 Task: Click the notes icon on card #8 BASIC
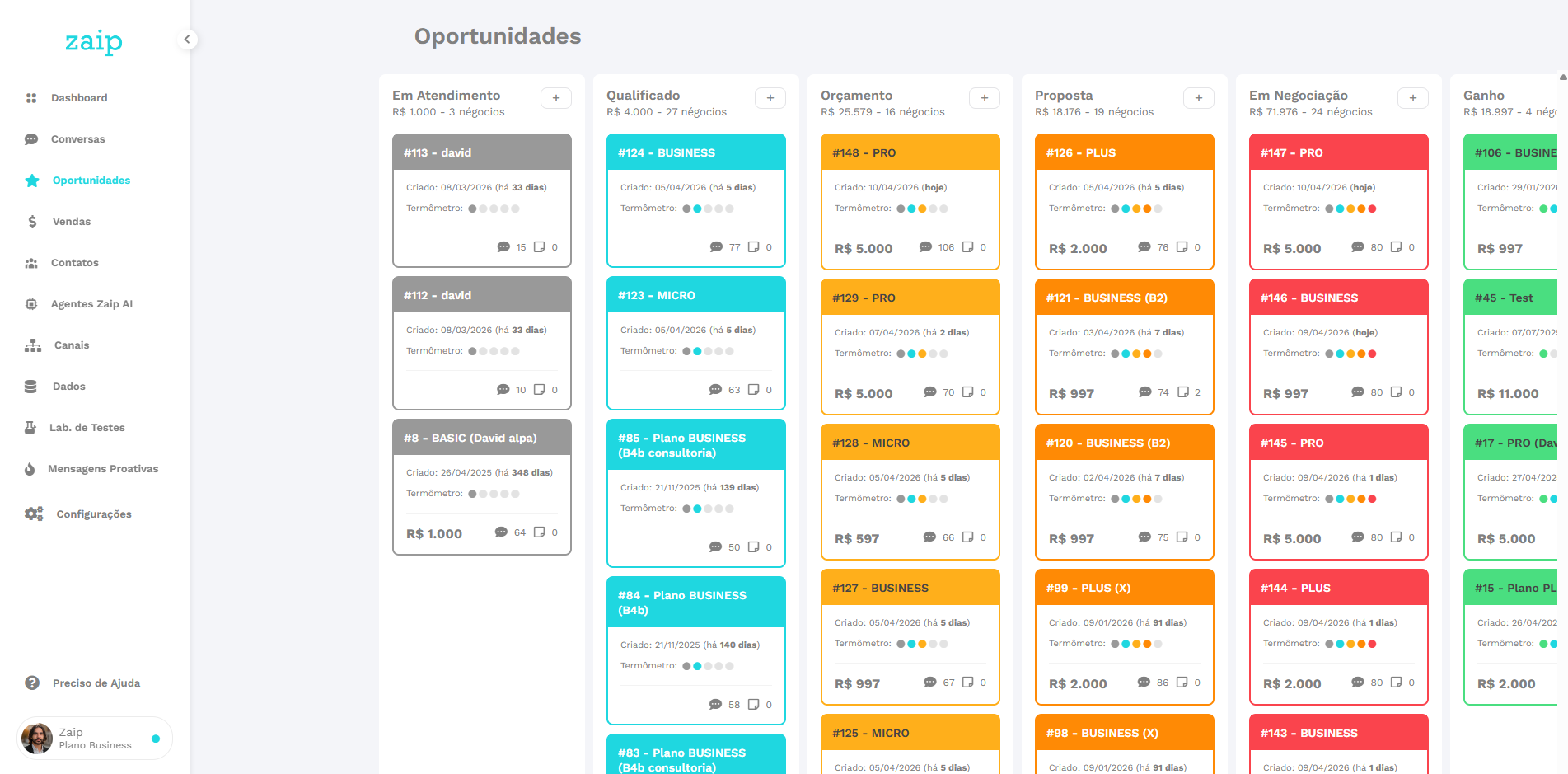point(540,532)
